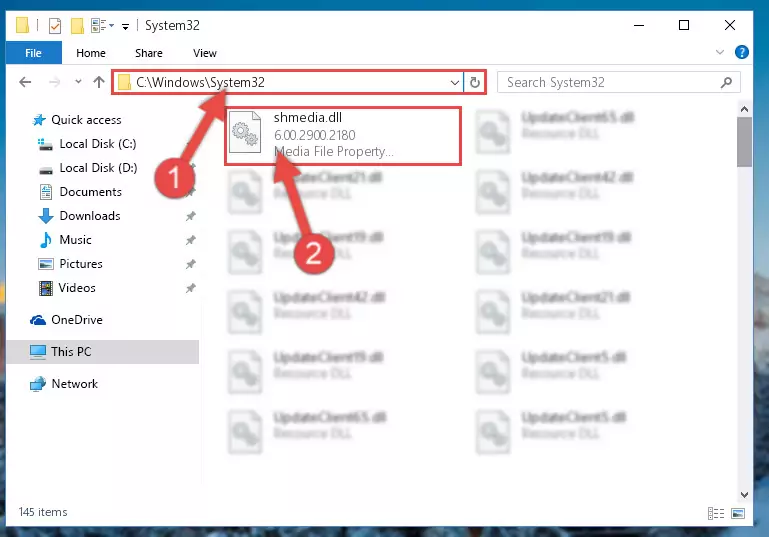This screenshot has width=769, height=537.
Task: Select the shmedia.dll file name
Action: tap(308, 118)
